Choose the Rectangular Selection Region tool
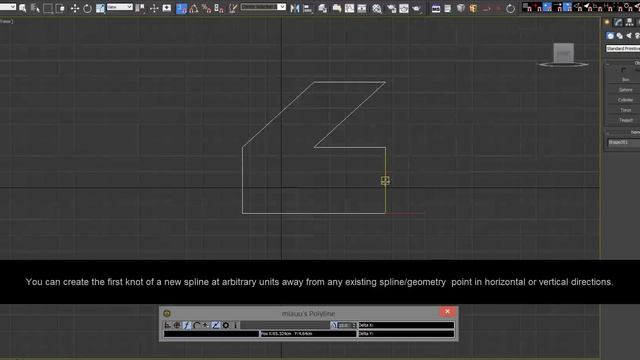The image size is (640, 360). 48,8
